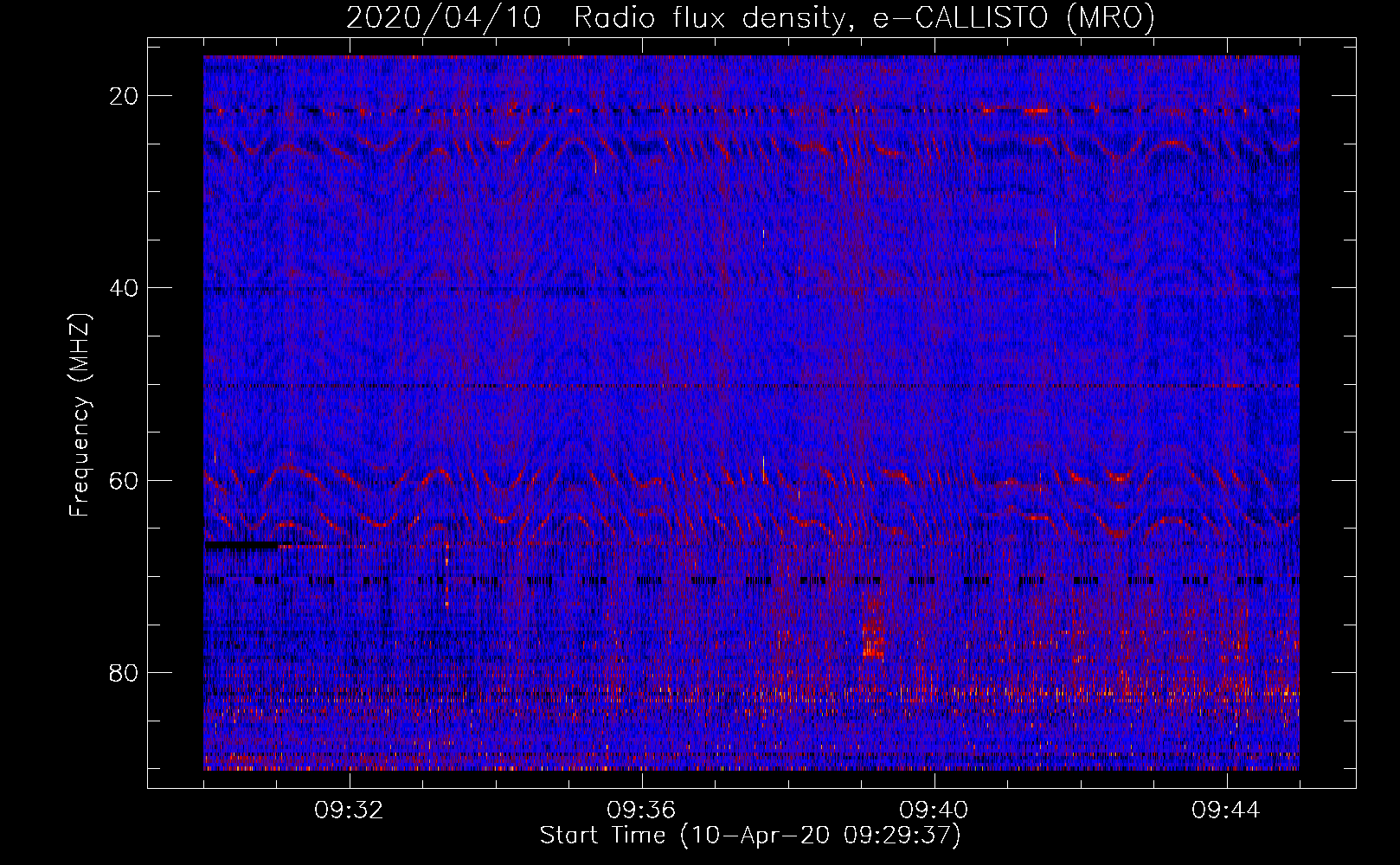1400x865 pixels.
Task: Click the 80 MHz frequency tick label
Action: pyautogui.click(x=125, y=672)
